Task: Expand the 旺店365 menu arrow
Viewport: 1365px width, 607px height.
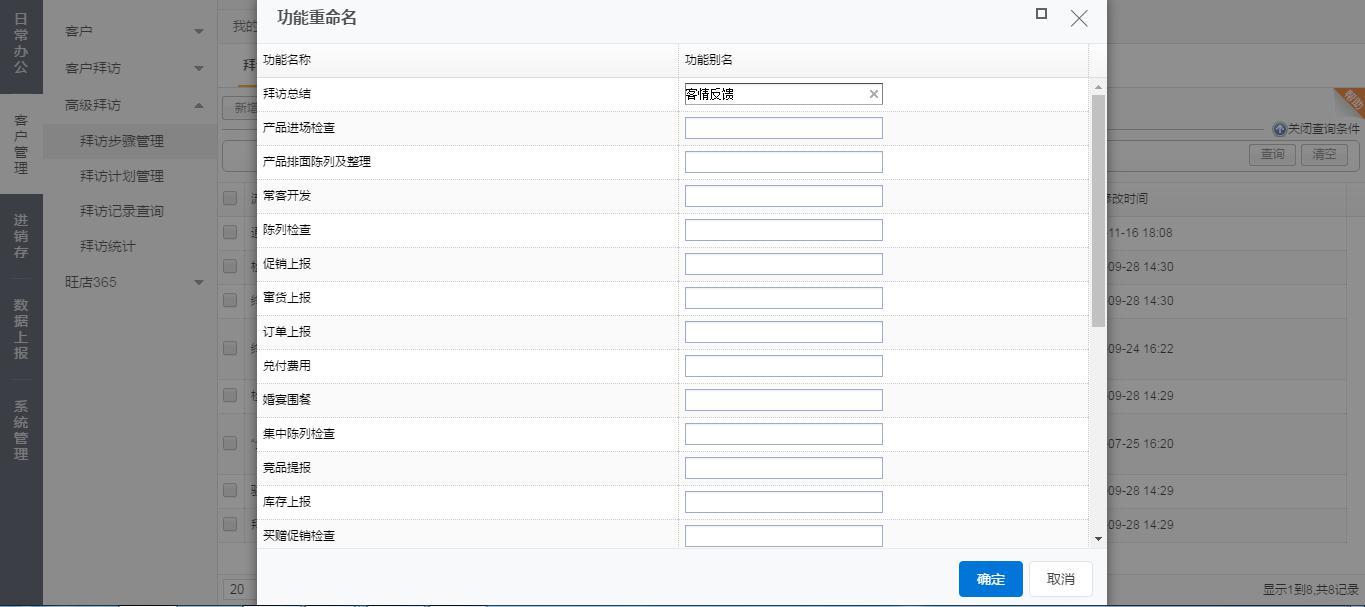Action: coord(198,282)
